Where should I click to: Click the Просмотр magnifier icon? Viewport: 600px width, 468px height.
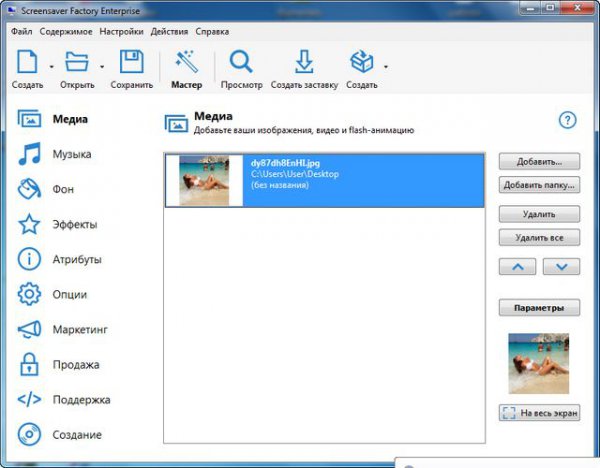pyautogui.click(x=241, y=61)
